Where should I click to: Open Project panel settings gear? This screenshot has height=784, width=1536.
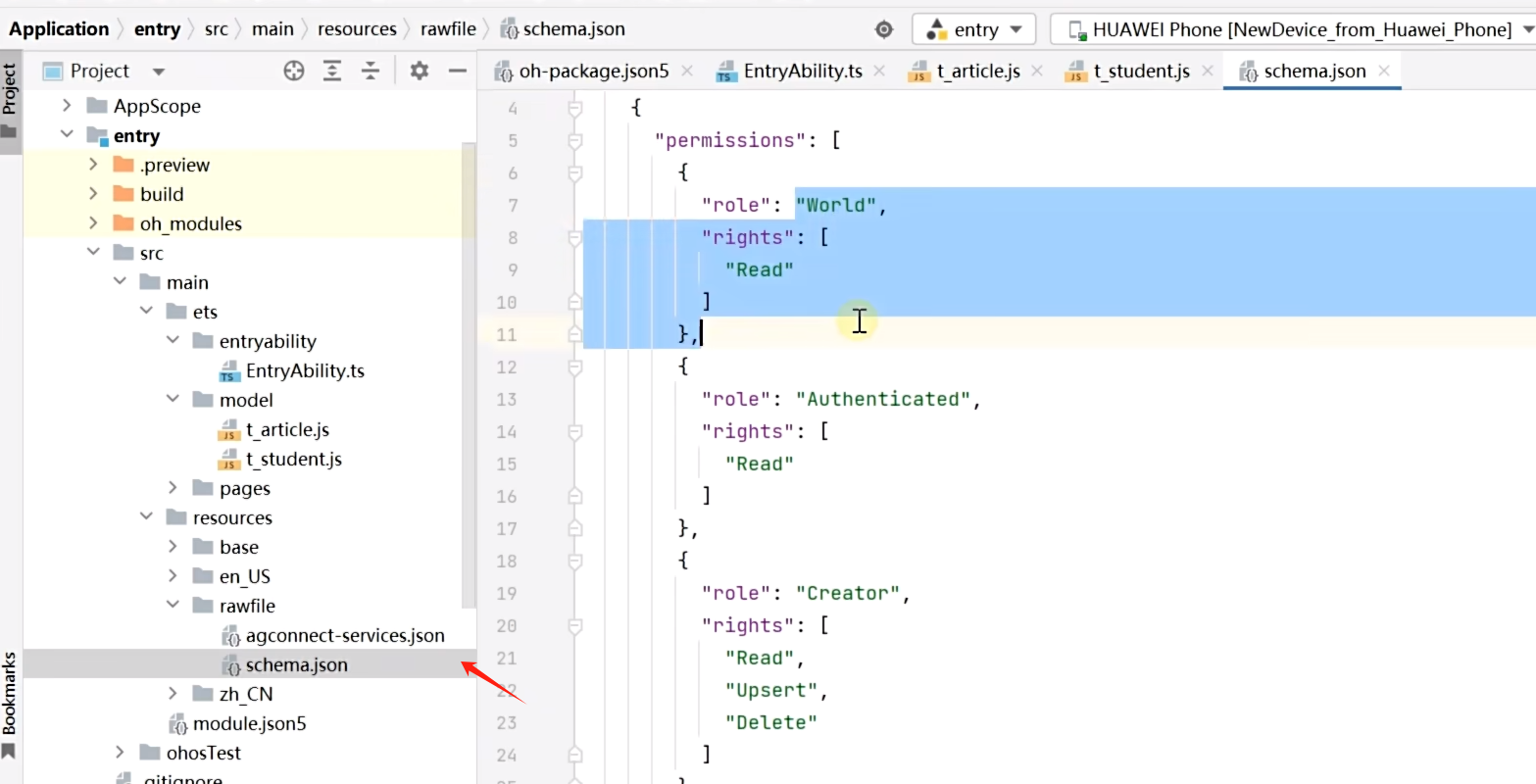coord(420,71)
